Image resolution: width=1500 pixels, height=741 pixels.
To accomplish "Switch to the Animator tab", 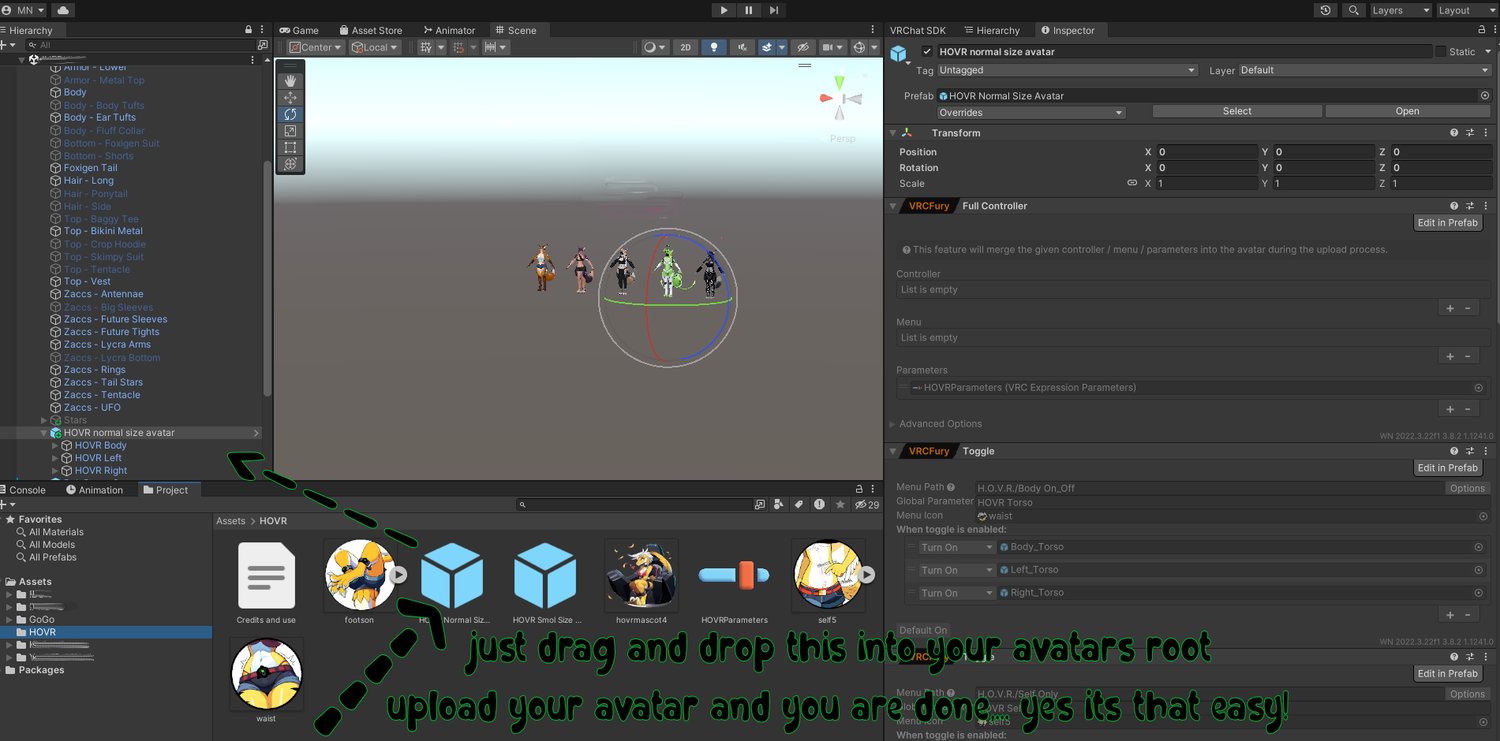I will (x=449, y=30).
